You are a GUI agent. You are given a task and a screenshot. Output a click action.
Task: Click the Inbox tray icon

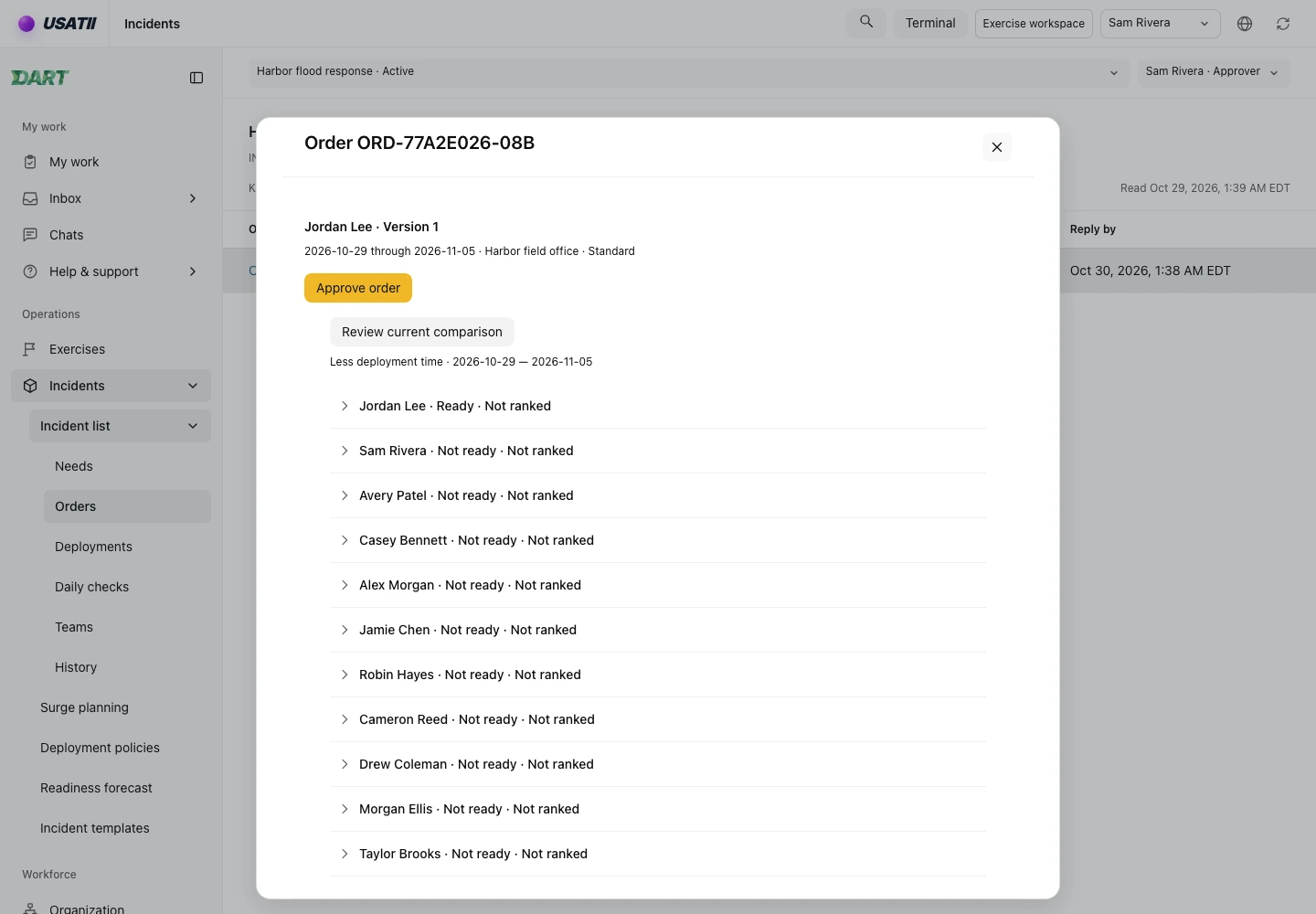[30, 198]
